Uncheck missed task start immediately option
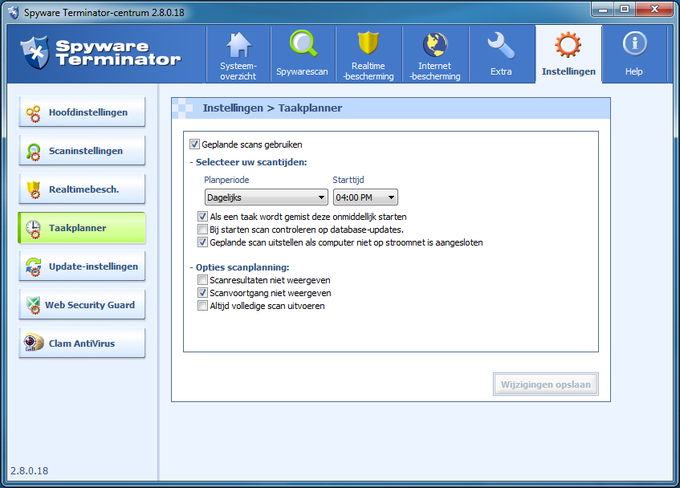Image resolution: width=680 pixels, height=488 pixels. coord(203,216)
